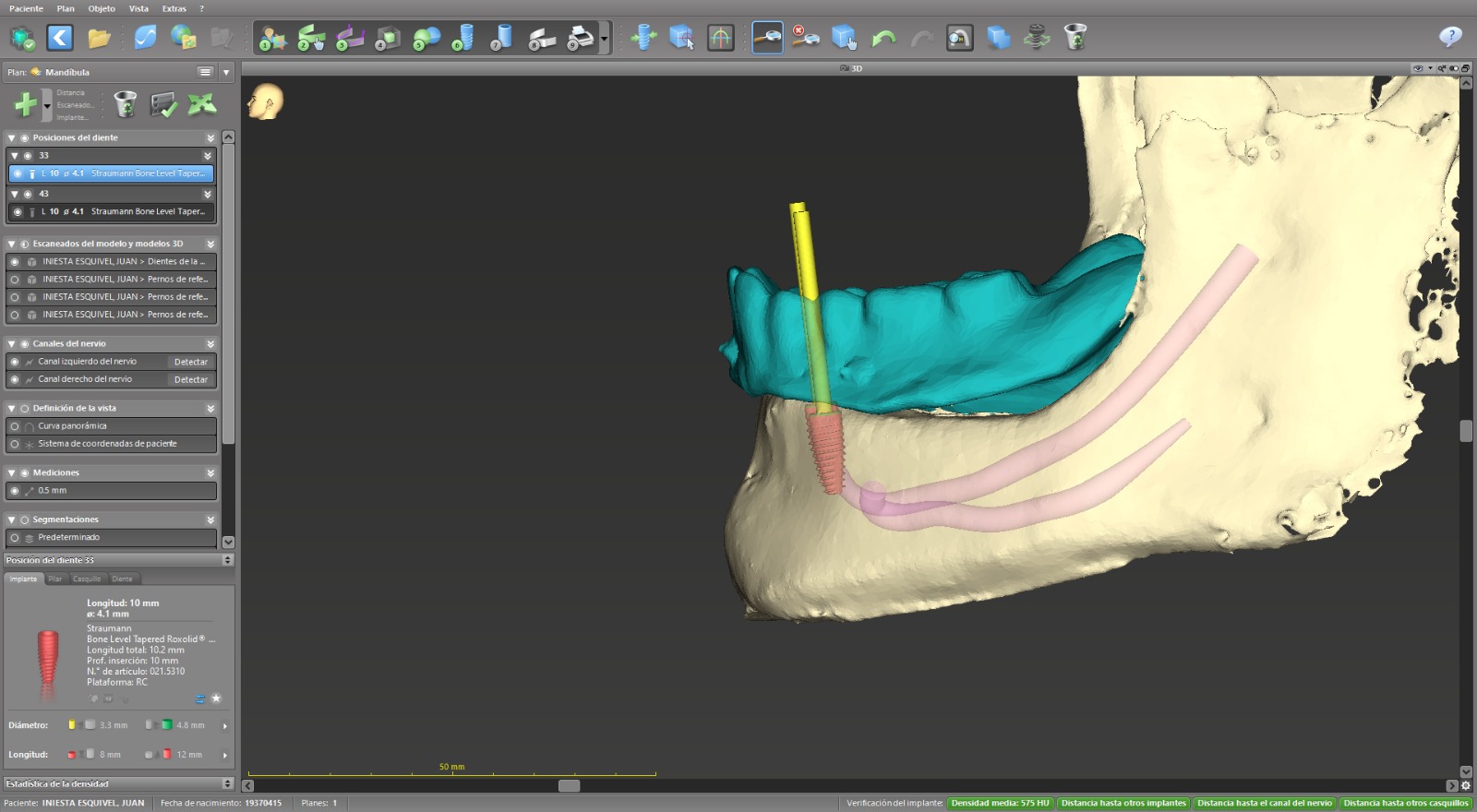Toggle visibility of Curva panorámica
Image resolution: width=1477 pixels, height=812 pixels.
15,426
